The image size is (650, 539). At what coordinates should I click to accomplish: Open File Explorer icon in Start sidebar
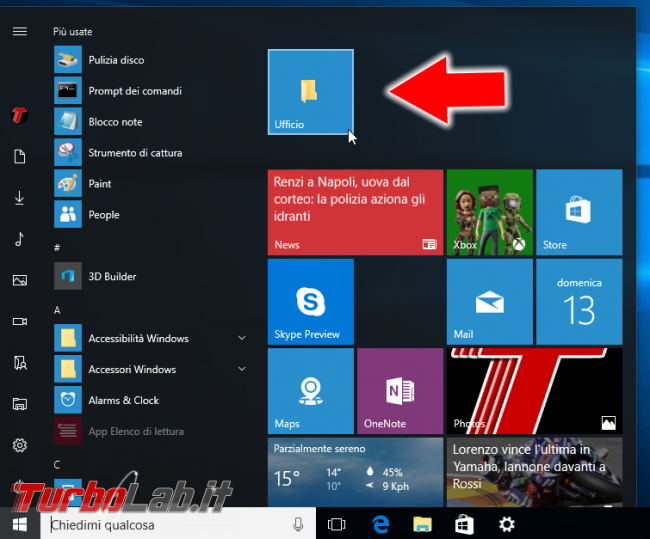tap(19, 404)
